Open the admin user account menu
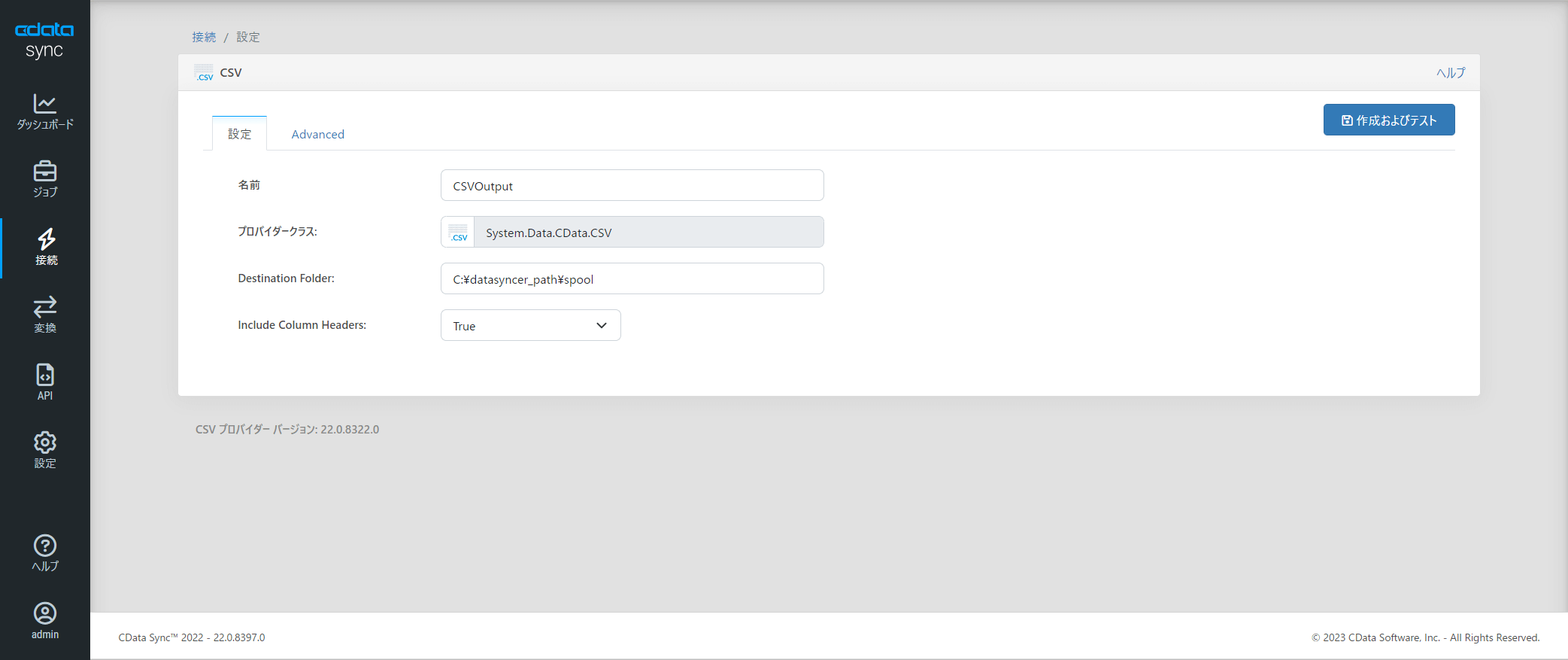 point(45,621)
